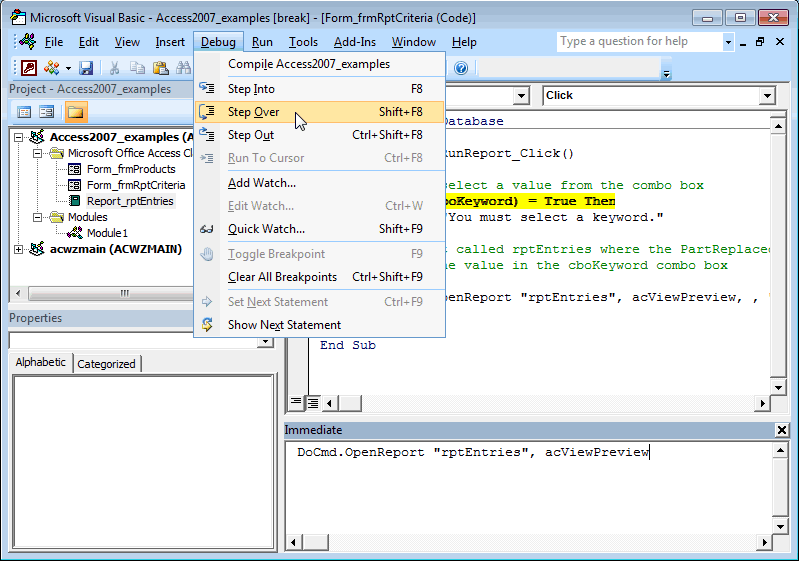The image size is (799, 561).
Task: Select Form_frmProducts in project tree
Action: [x=131, y=169]
